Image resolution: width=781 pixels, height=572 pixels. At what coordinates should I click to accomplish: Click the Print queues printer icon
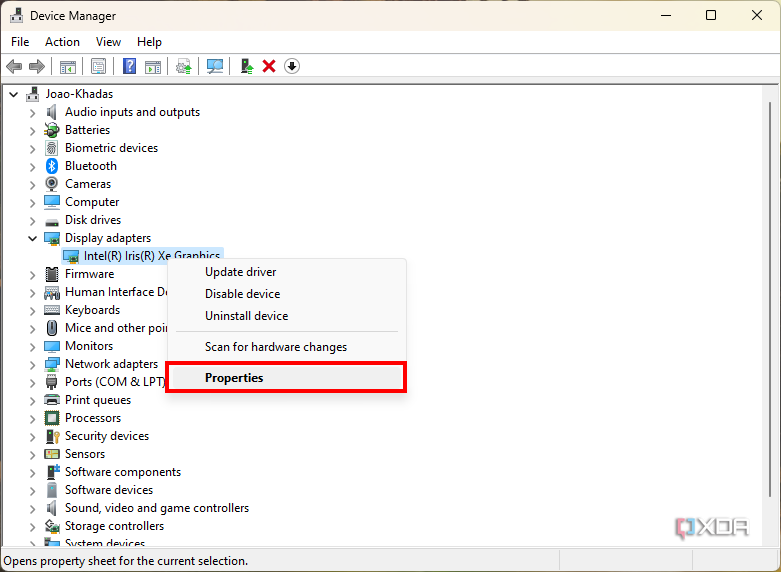52,400
